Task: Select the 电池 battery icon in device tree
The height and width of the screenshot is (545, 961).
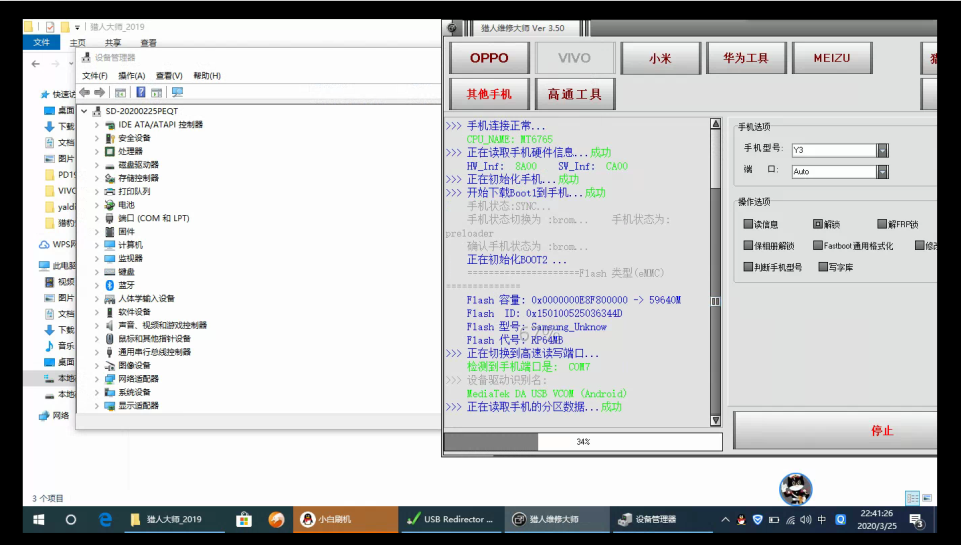Action: coord(110,205)
